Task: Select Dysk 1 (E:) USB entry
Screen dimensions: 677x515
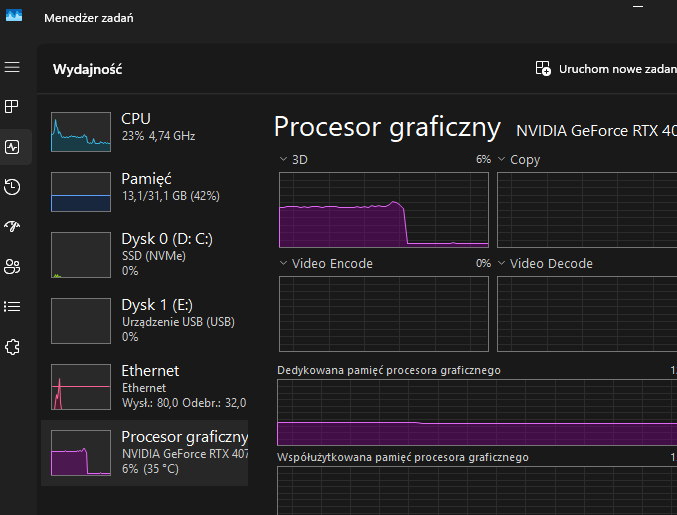Action: tap(145, 321)
